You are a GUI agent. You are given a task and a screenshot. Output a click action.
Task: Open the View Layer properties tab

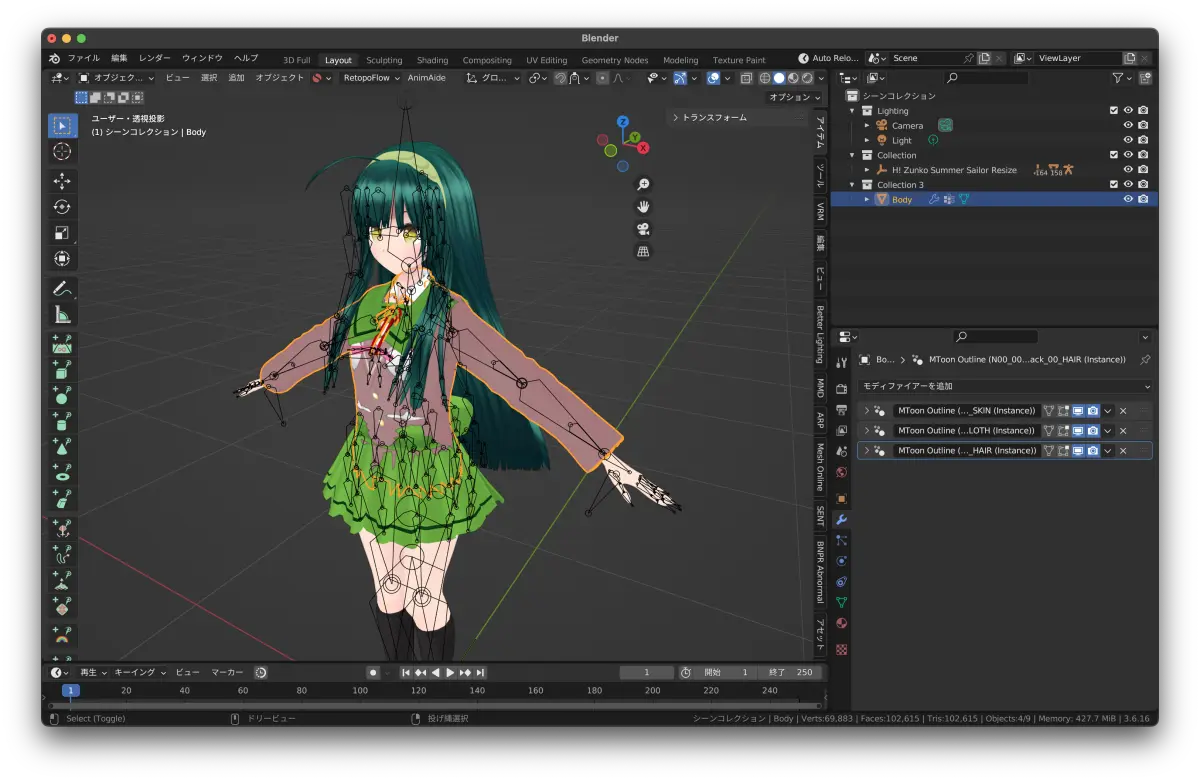pyautogui.click(x=841, y=431)
